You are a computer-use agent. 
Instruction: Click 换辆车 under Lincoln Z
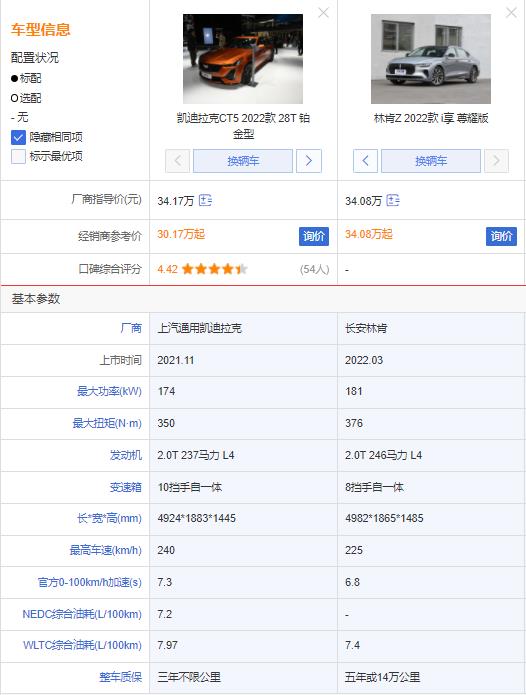point(431,160)
